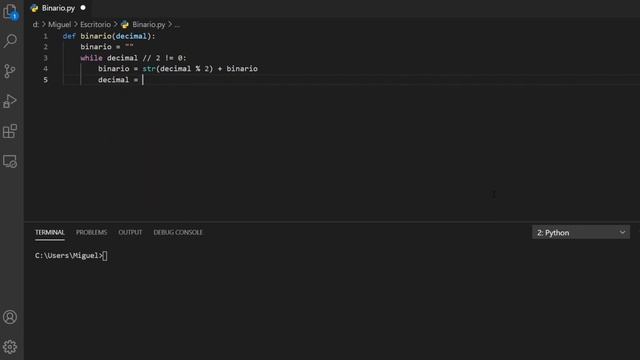The width and height of the screenshot is (640, 360).
Task: Click the '...' breadcrumb symbol segment
Action: (177, 24)
